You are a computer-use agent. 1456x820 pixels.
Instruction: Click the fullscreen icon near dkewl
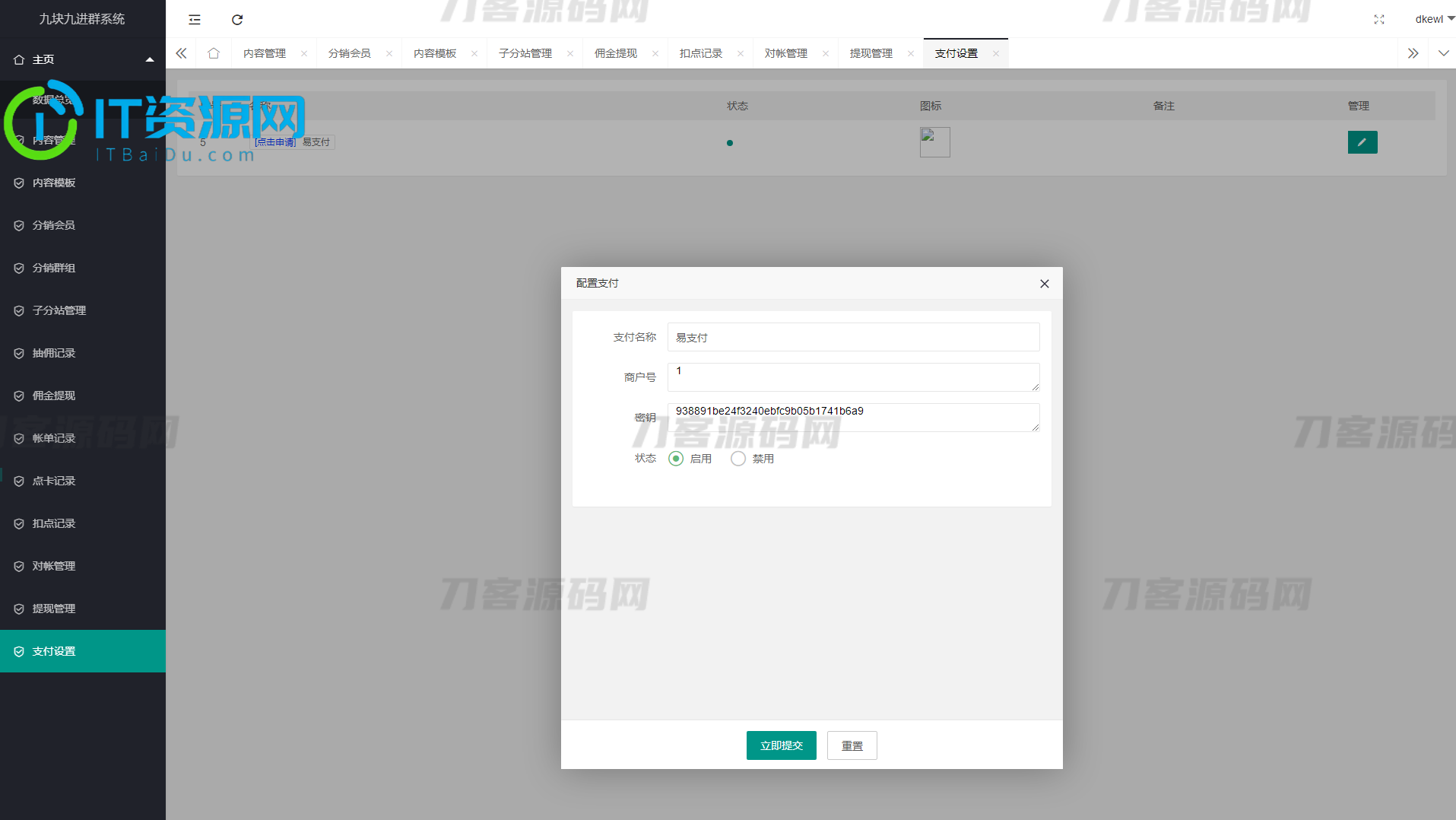coord(1379,20)
